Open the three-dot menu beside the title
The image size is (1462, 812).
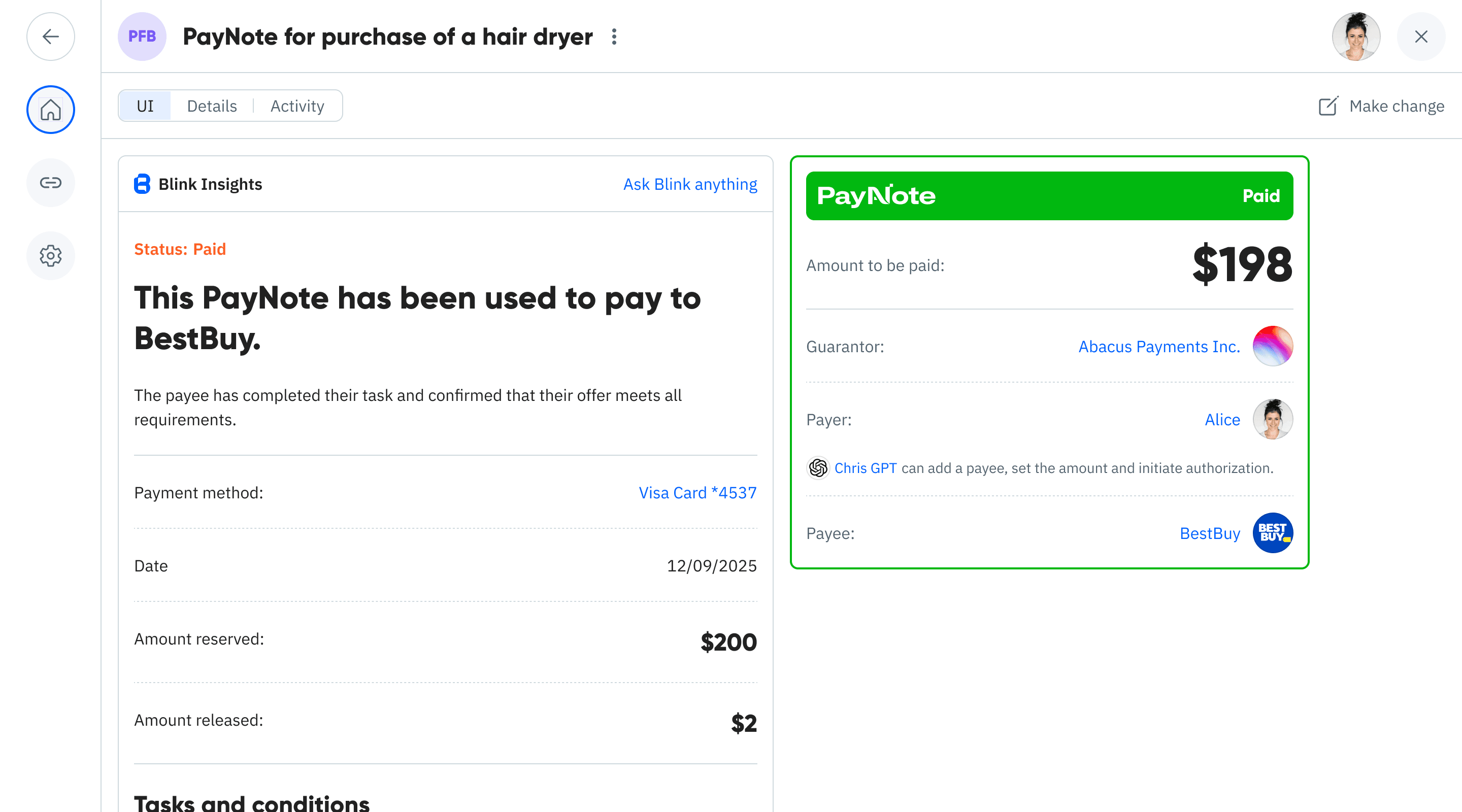(x=615, y=37)
